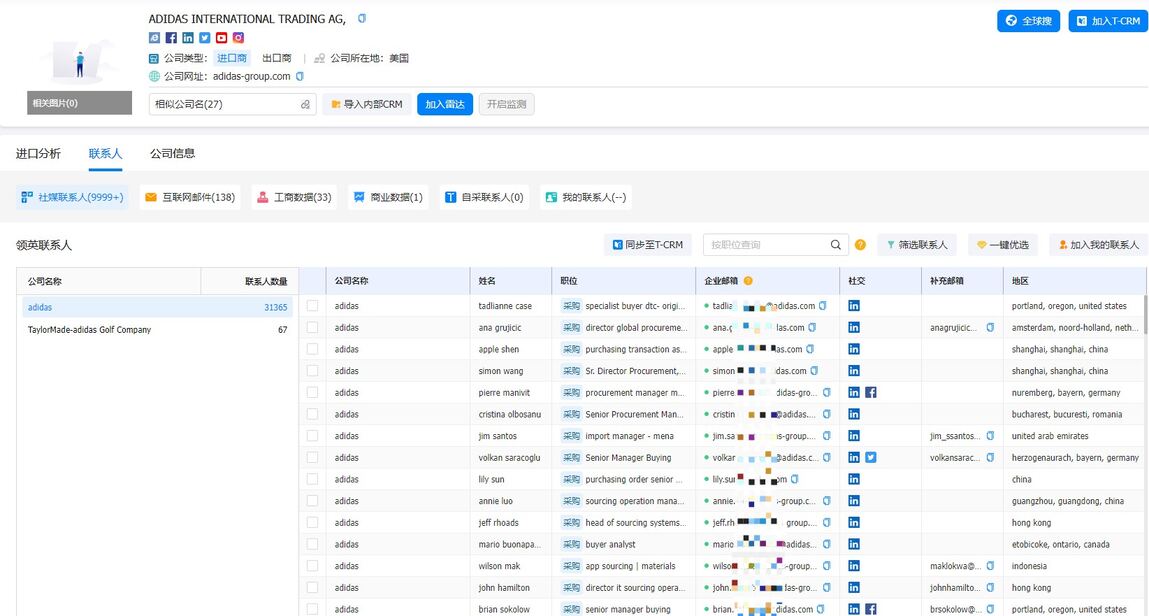Select the 互联网邮件(138) sub-tab

(190, 197)
